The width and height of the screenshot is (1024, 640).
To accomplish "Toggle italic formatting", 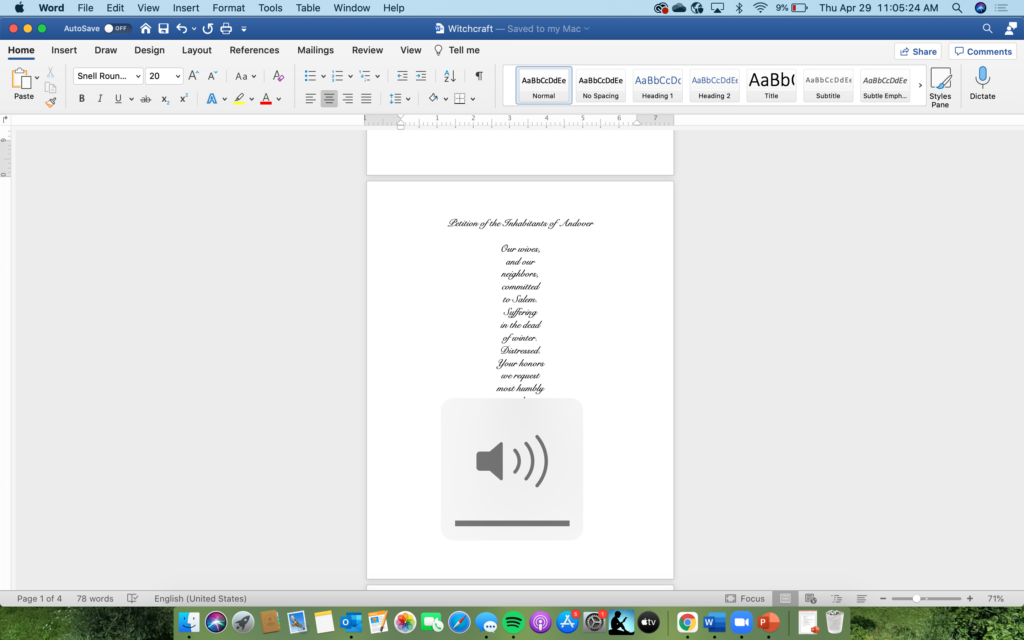I will 100,99.
